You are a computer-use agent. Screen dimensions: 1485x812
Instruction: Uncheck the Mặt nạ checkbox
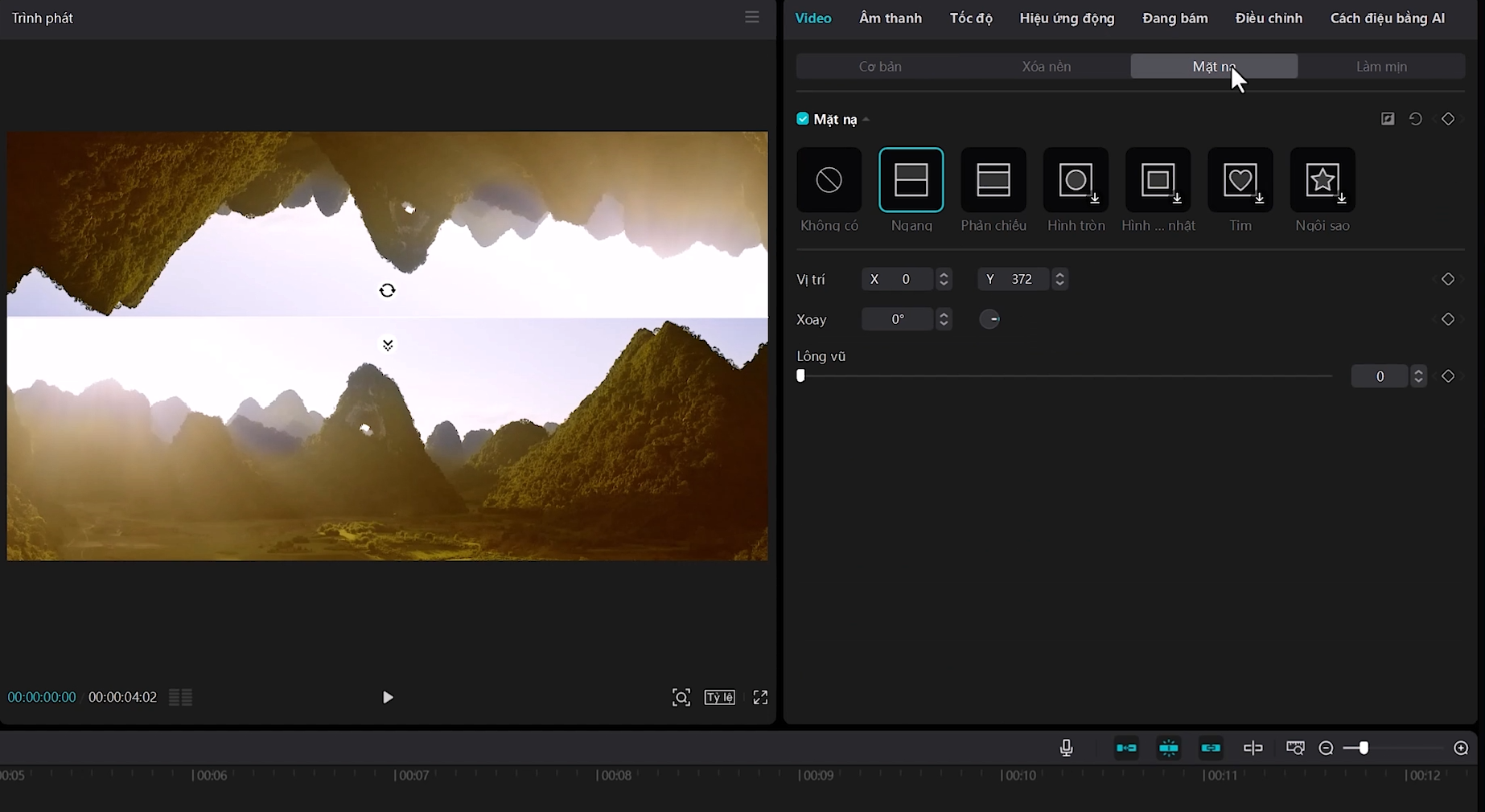click(803, 119)
